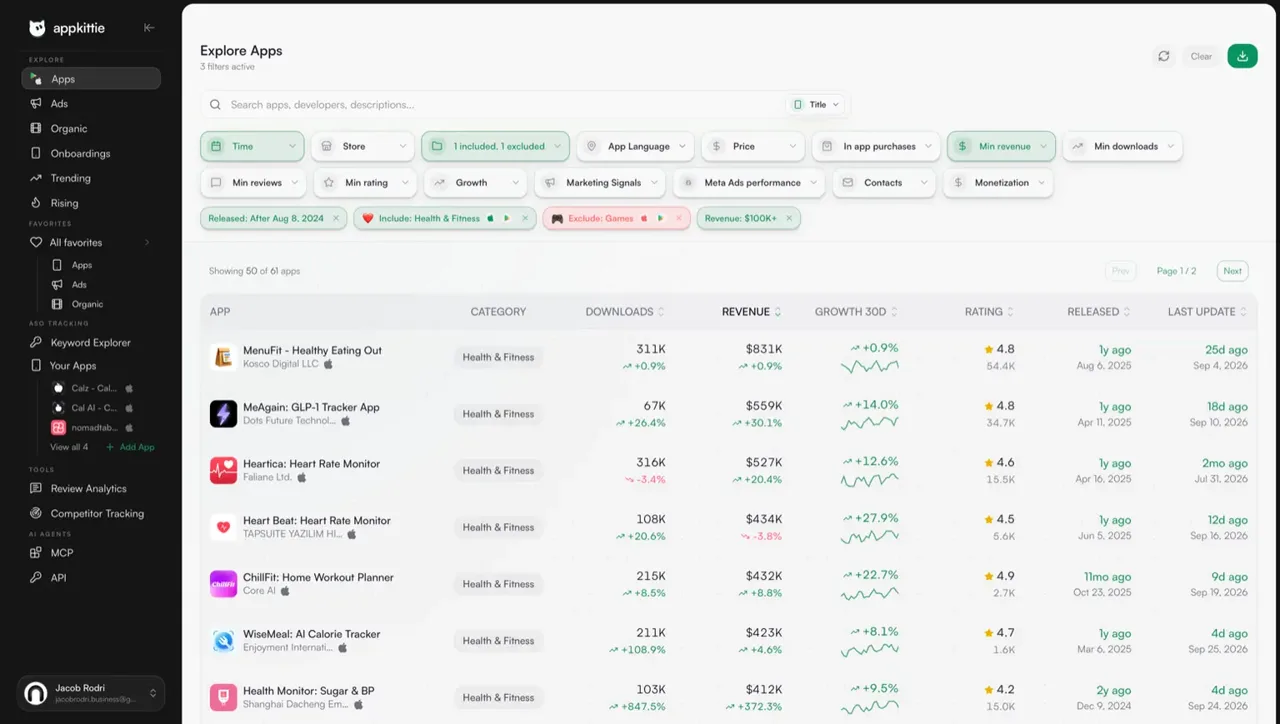Toggle Google Play on Exclude: Games chip
The height and width of the screenshot is (724, 1280).
[660, 218]
